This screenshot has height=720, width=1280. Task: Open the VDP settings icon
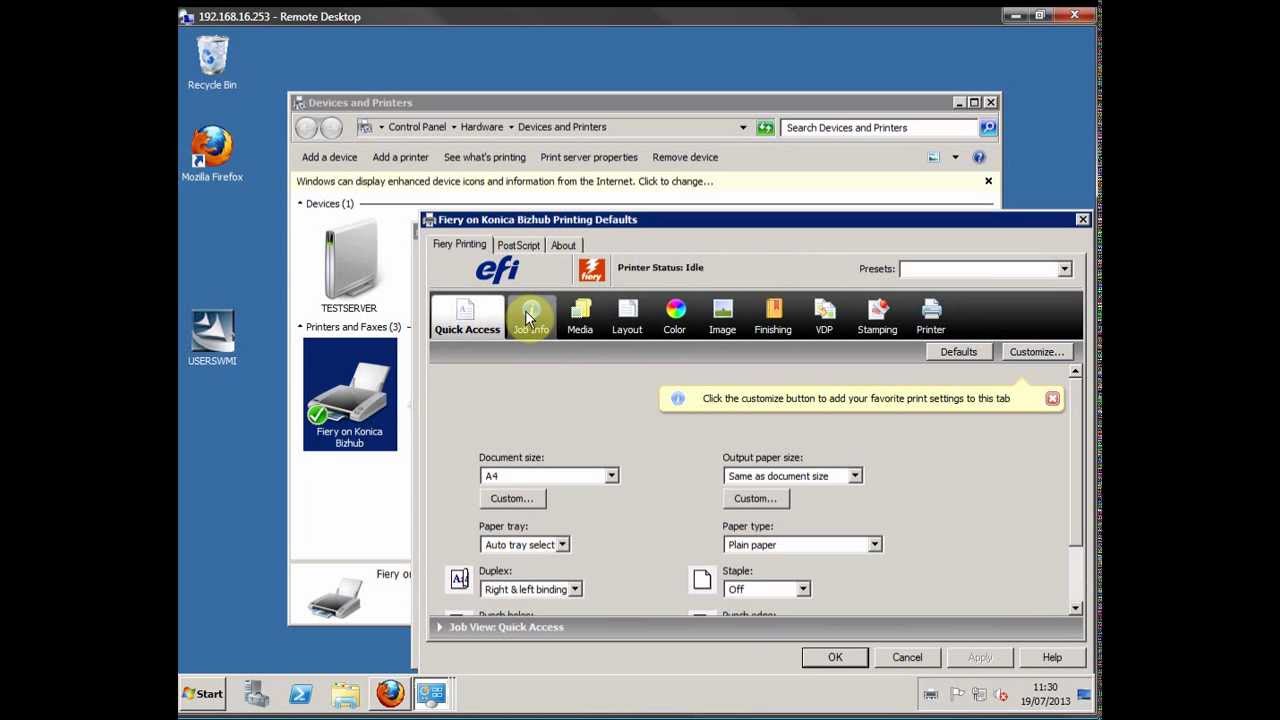tap(824, 316)
